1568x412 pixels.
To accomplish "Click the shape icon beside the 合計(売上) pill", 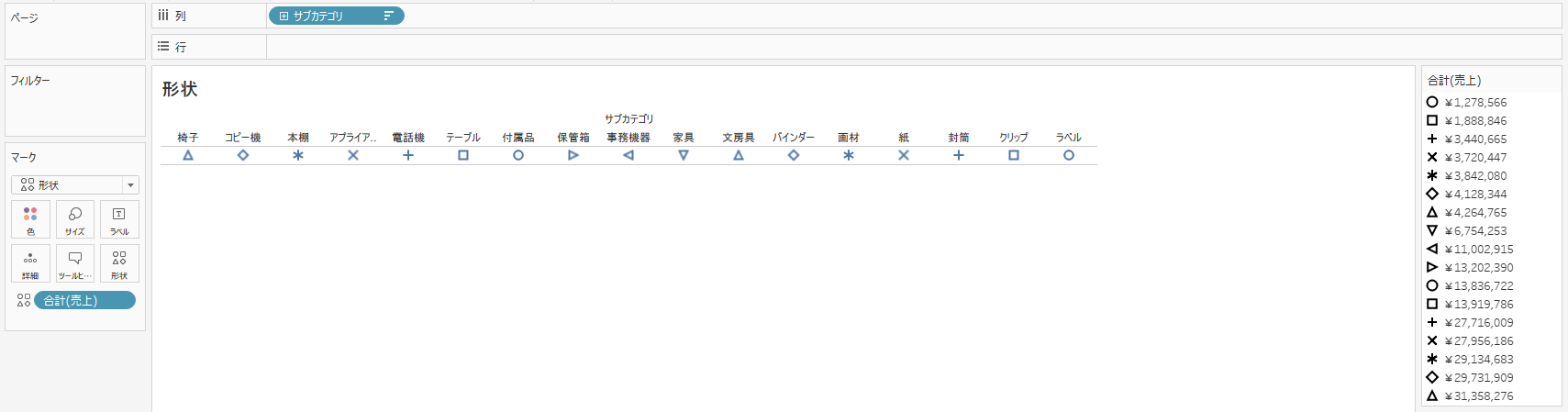I will pyautogui.click(x=24, y=300).
